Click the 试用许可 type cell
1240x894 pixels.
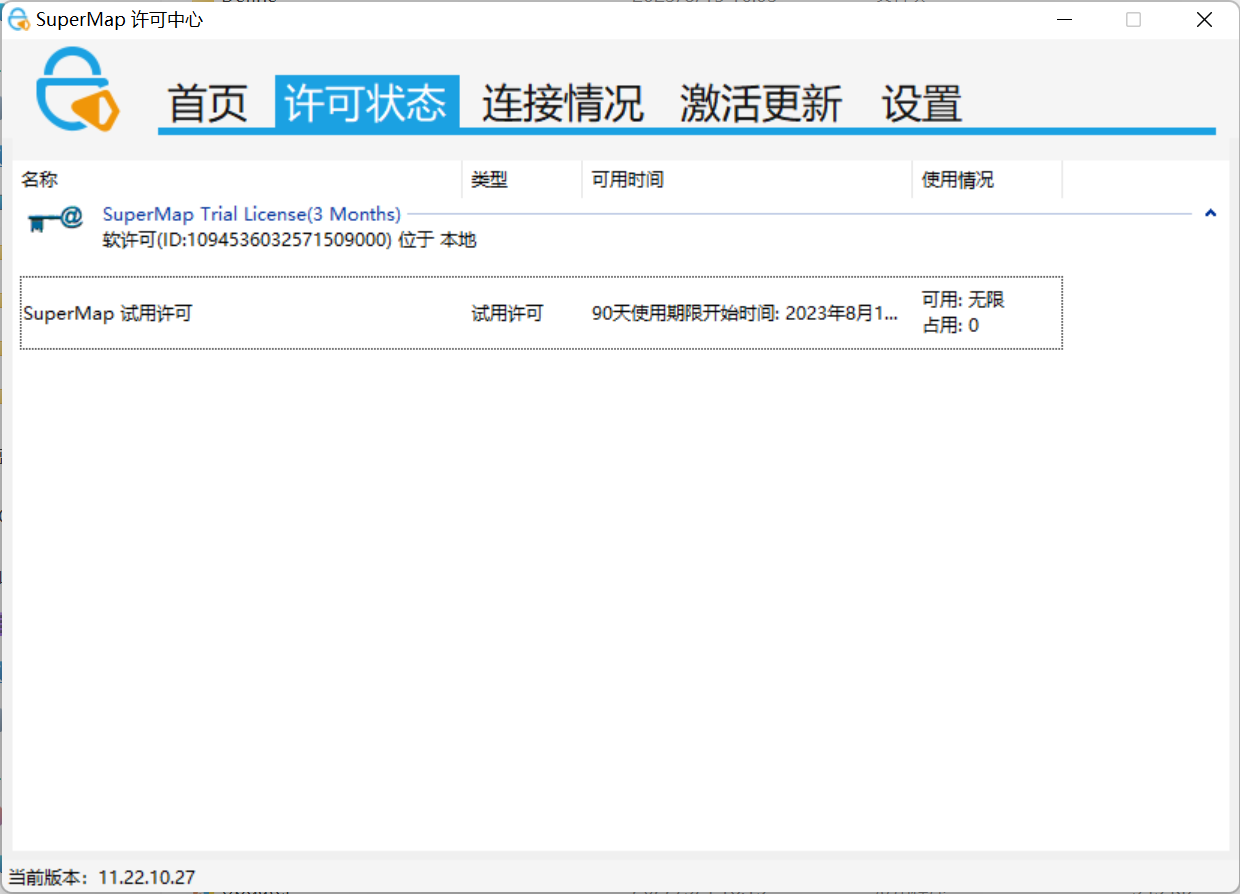pos(507,313)
